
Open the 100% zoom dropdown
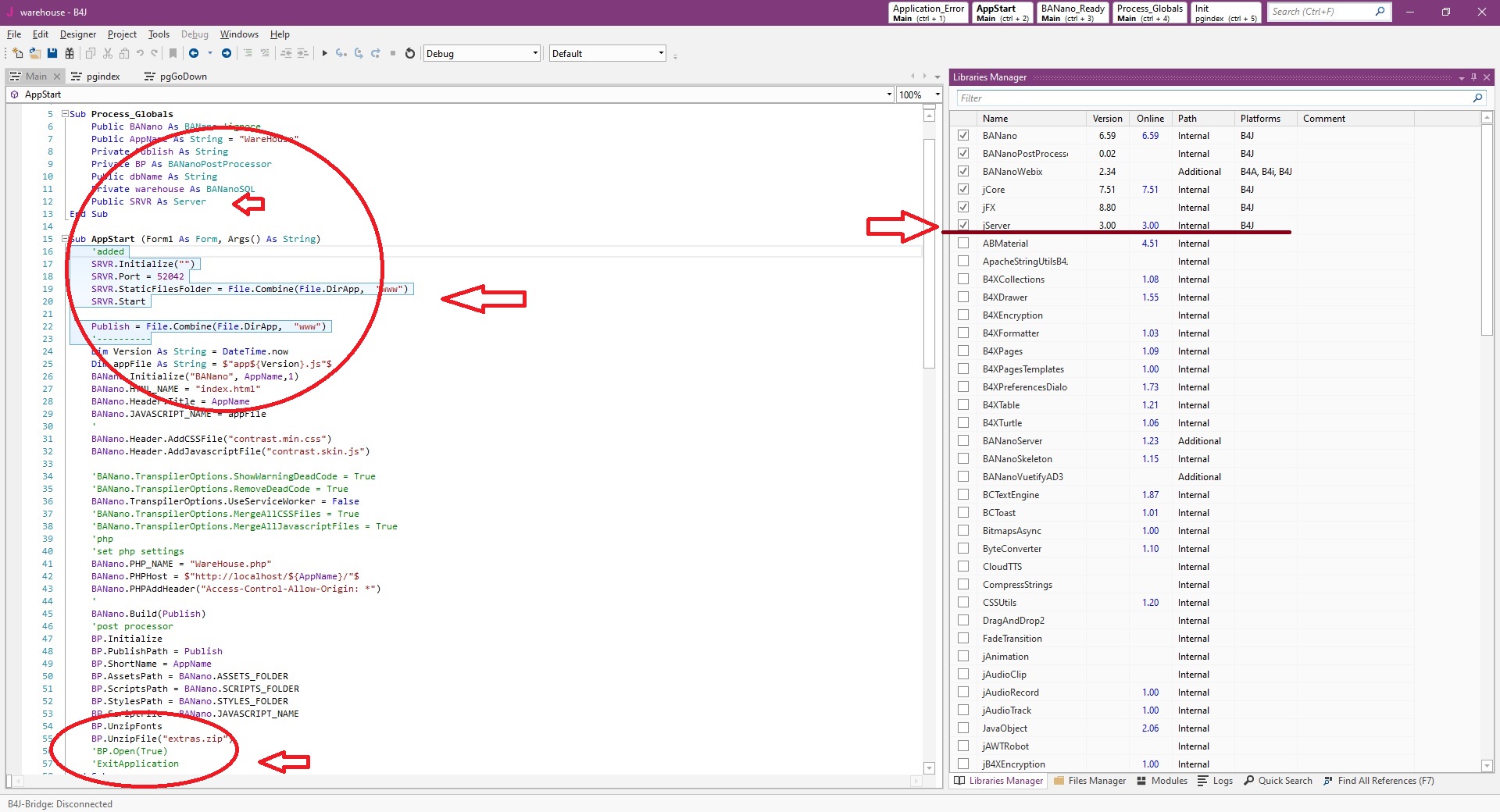[x=937, y=94]
